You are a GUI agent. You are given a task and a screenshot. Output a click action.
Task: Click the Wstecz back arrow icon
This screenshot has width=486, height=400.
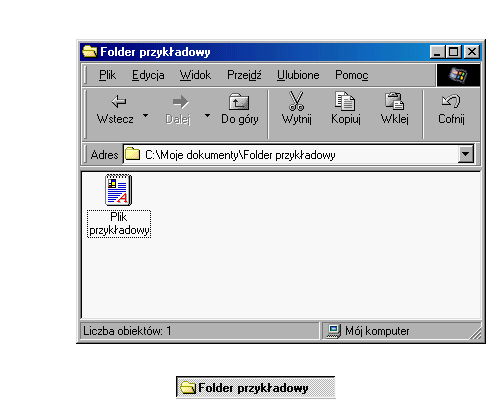click(x=119, y=101)
